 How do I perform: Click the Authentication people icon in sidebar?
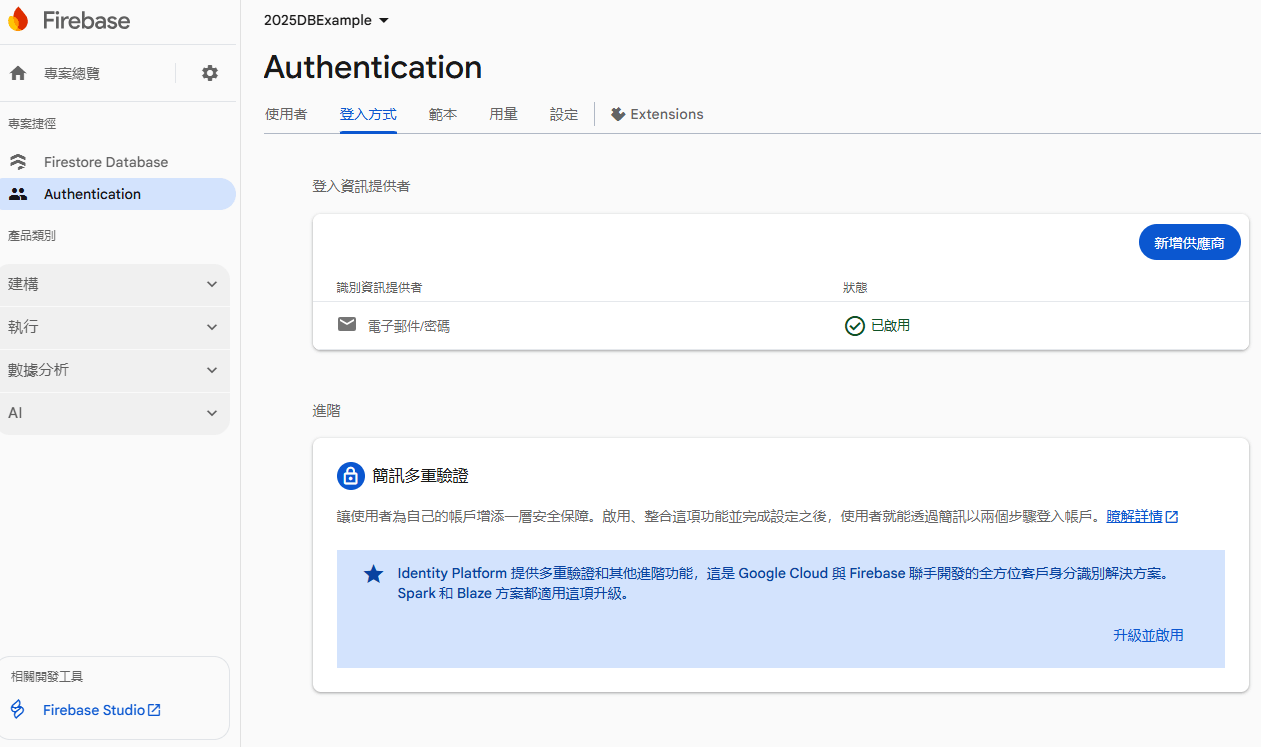coord(18,194)
